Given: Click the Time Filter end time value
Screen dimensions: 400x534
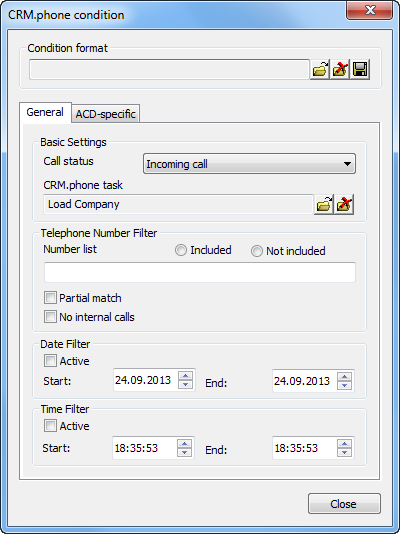Looking at the screenshot, I should pyautogui.click(x=296, y=448).
